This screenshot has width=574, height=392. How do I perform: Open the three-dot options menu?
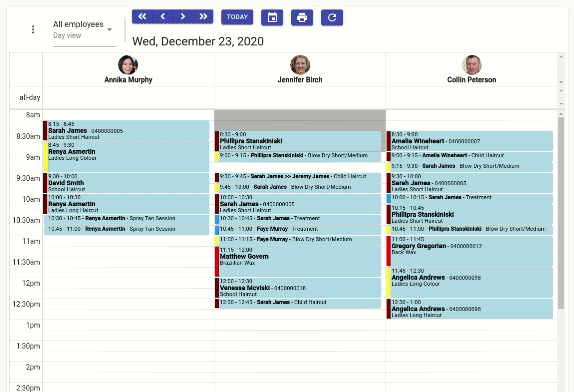click(x=33, y=29)
